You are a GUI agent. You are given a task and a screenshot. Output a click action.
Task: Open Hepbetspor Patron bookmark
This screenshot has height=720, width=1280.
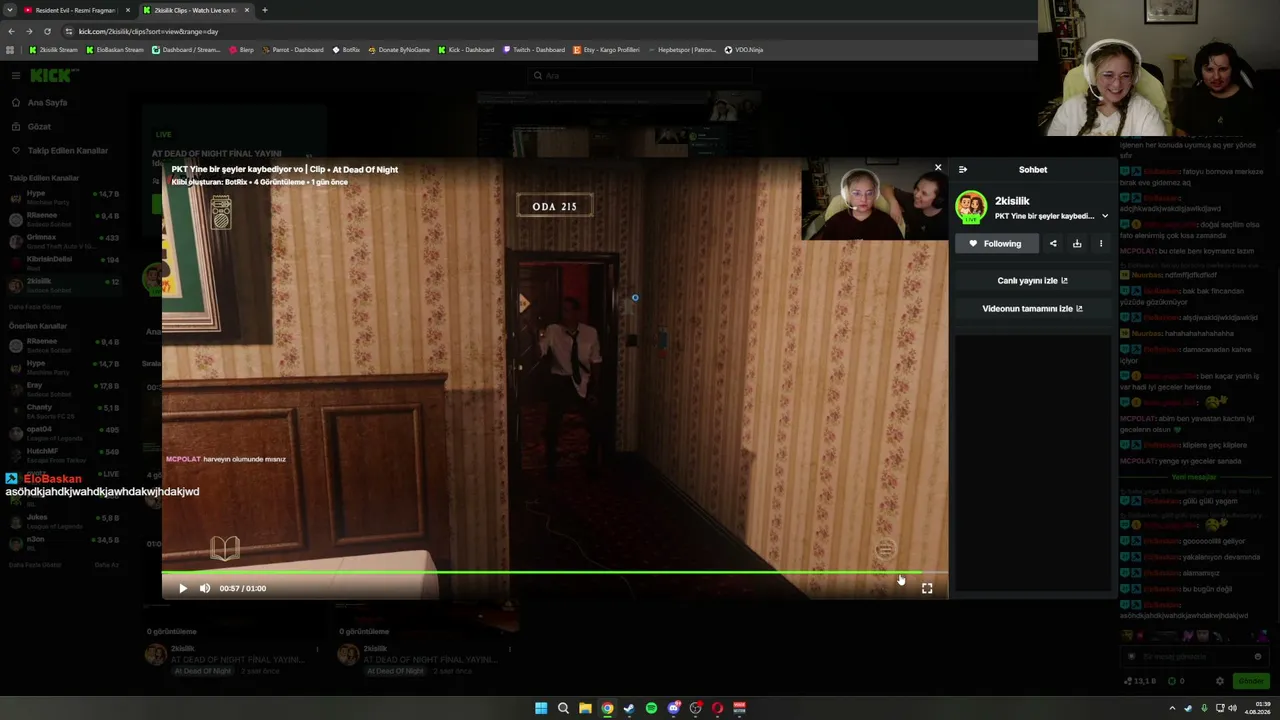click(682, 50)
